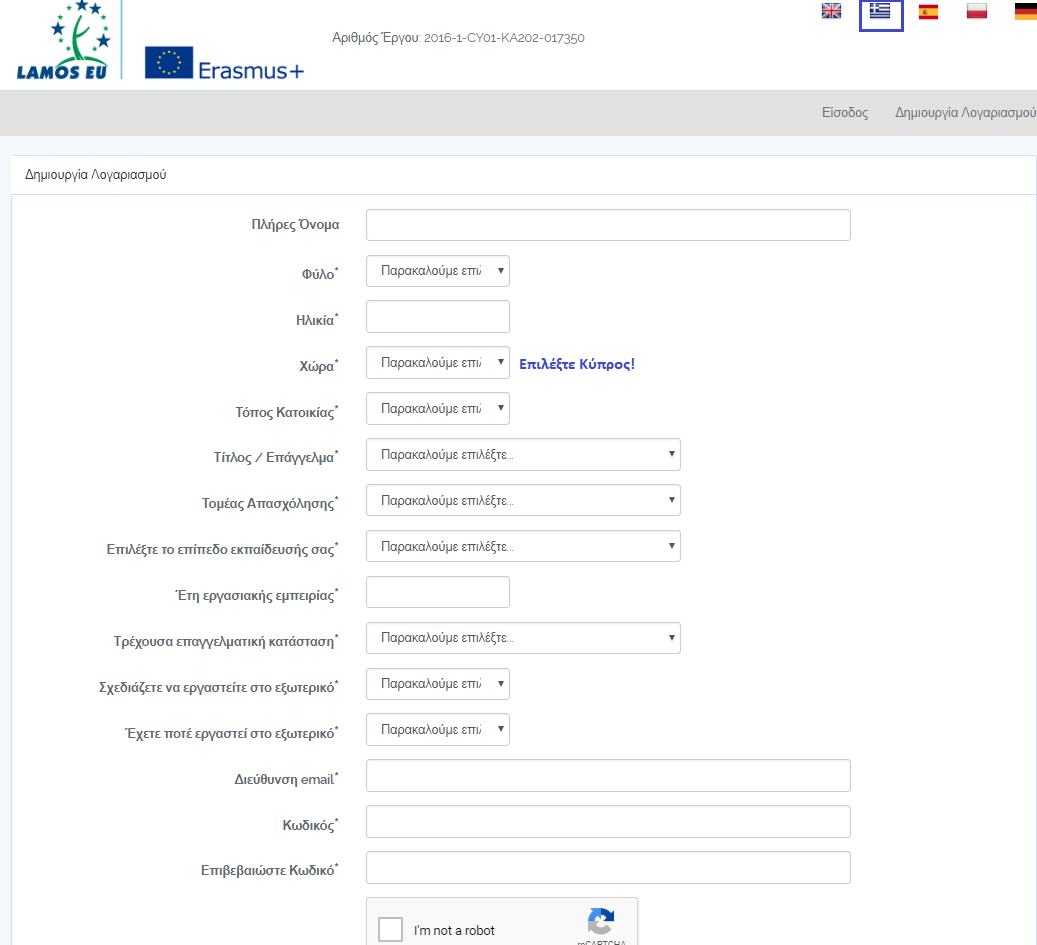Click the reCAPTCHA logo icon
The image size is (1037, 945).
(601, 921)
